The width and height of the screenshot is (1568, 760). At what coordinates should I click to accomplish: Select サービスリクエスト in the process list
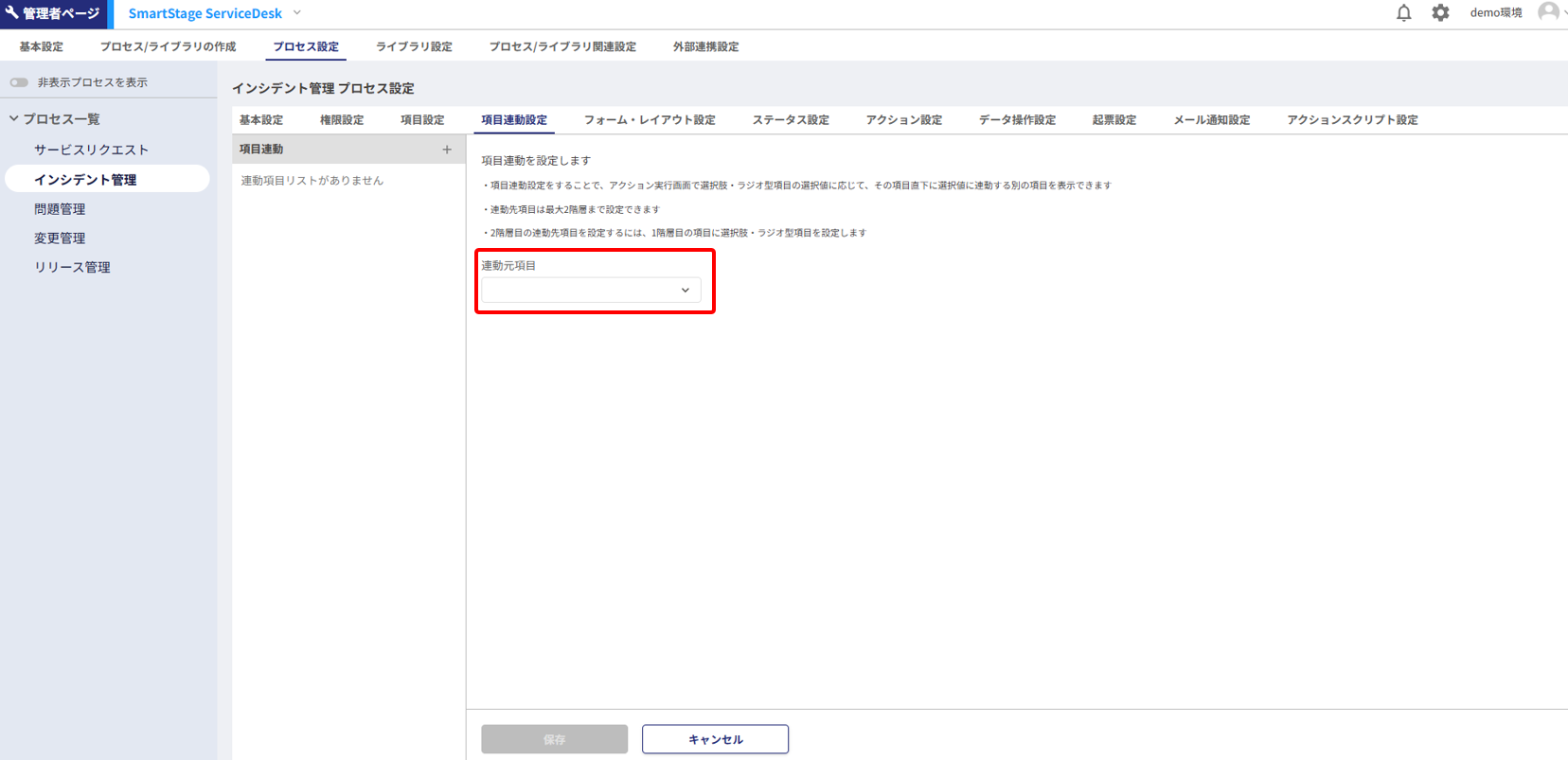(91, 150)
